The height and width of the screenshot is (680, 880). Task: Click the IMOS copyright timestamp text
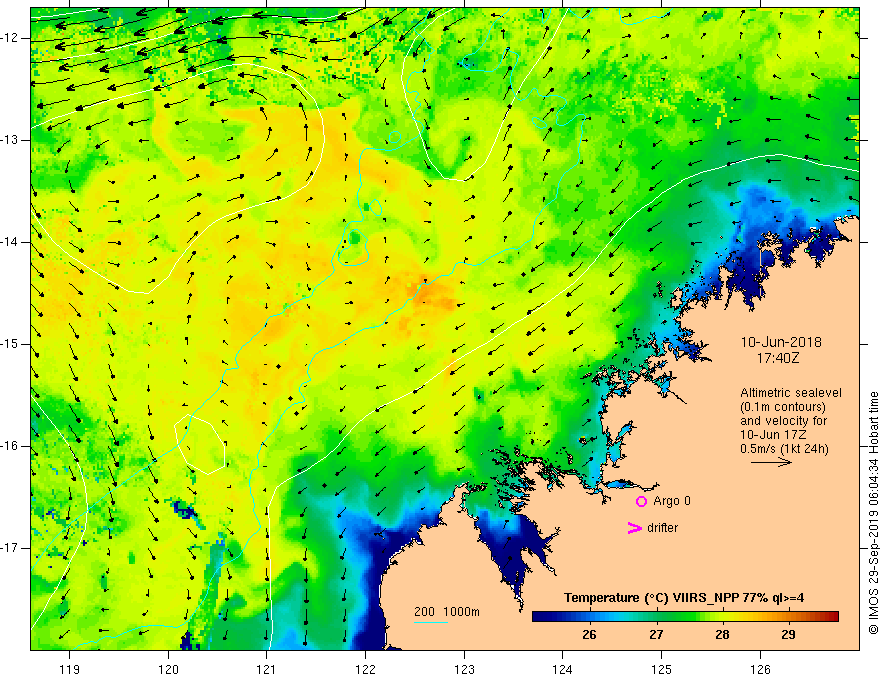873,513
